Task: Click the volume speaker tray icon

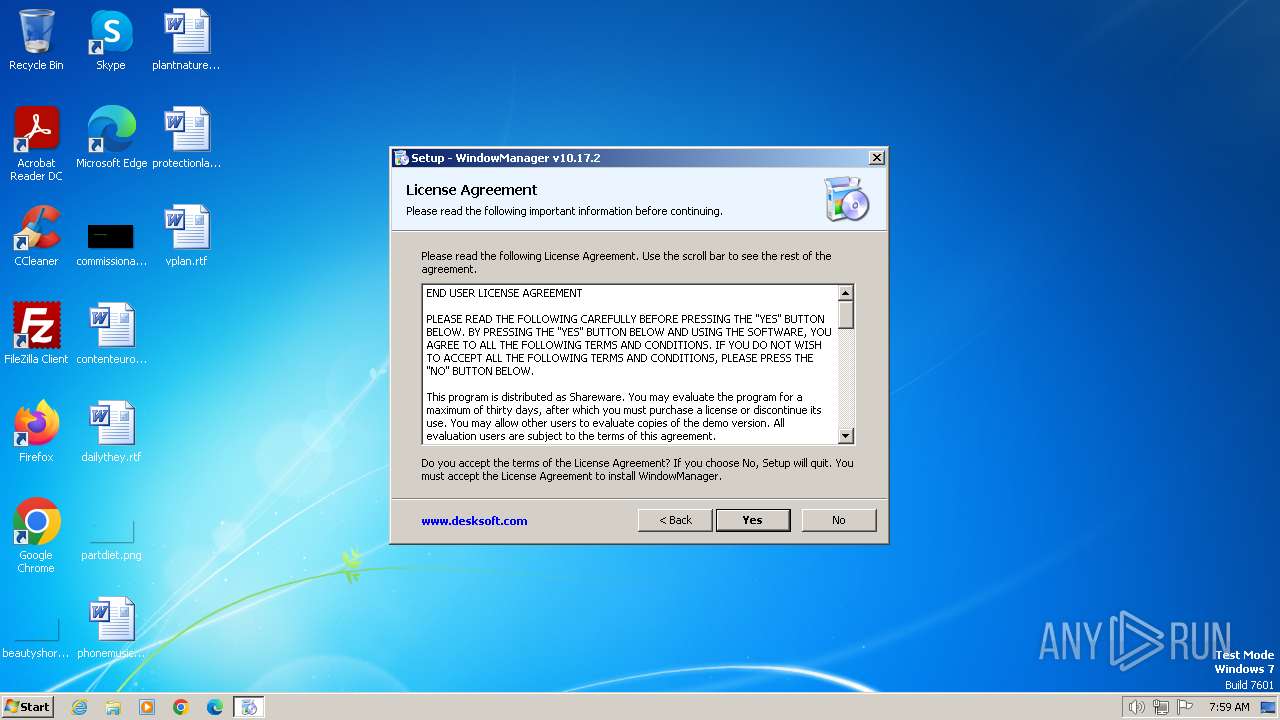Action: point(1136,707)
